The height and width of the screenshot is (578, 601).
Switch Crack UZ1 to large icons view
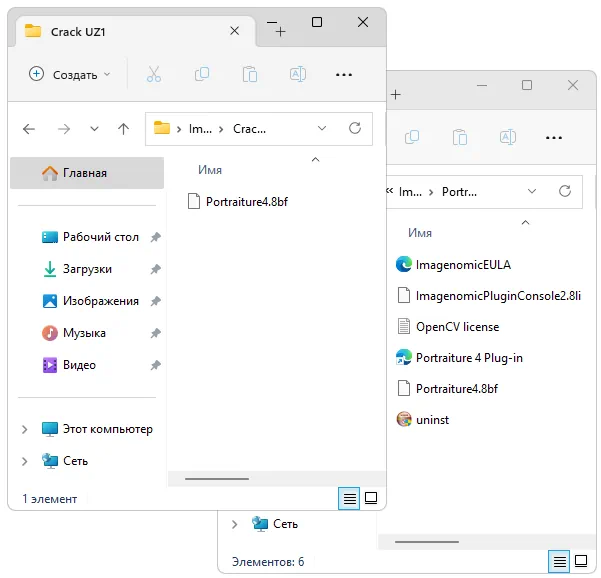[371, 498]
